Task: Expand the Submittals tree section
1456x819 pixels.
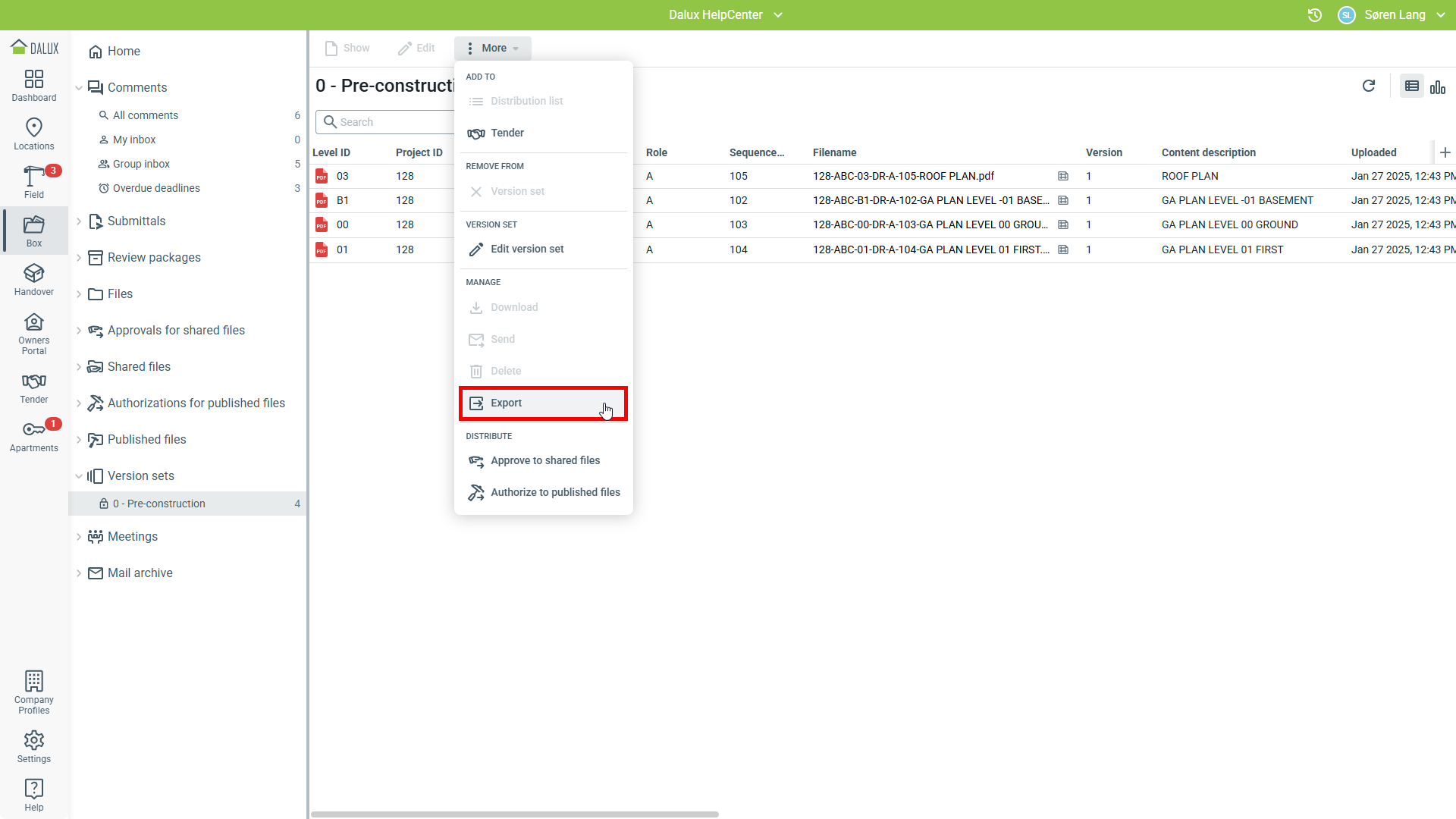Action: 79,221
